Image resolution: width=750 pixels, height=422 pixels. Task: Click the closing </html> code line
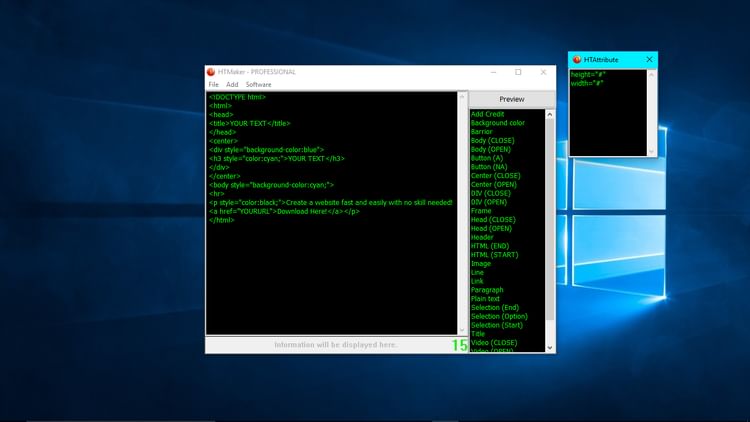(221, 220)
